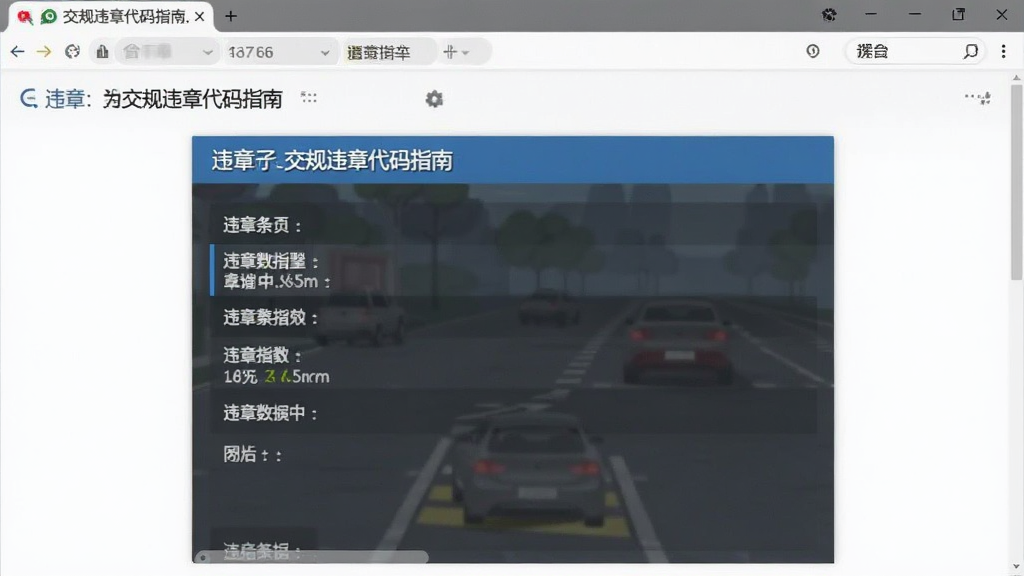
Task: Open the gear settings icon on the page
Action: click(434, 99)
